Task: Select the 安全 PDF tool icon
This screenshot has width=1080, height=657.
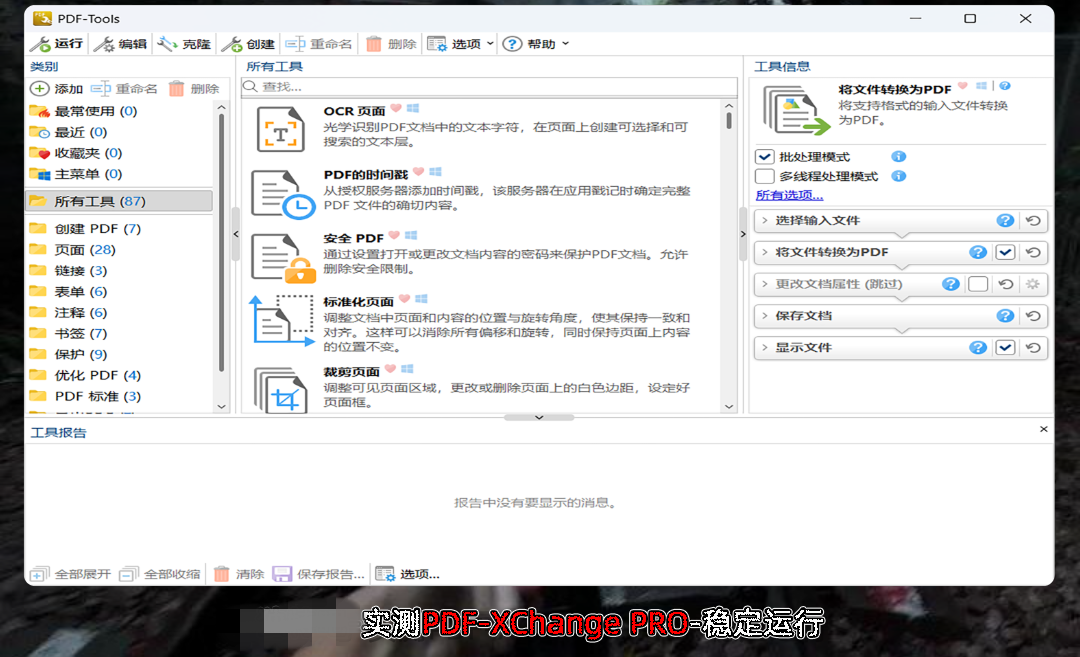Action: point(283,258)
